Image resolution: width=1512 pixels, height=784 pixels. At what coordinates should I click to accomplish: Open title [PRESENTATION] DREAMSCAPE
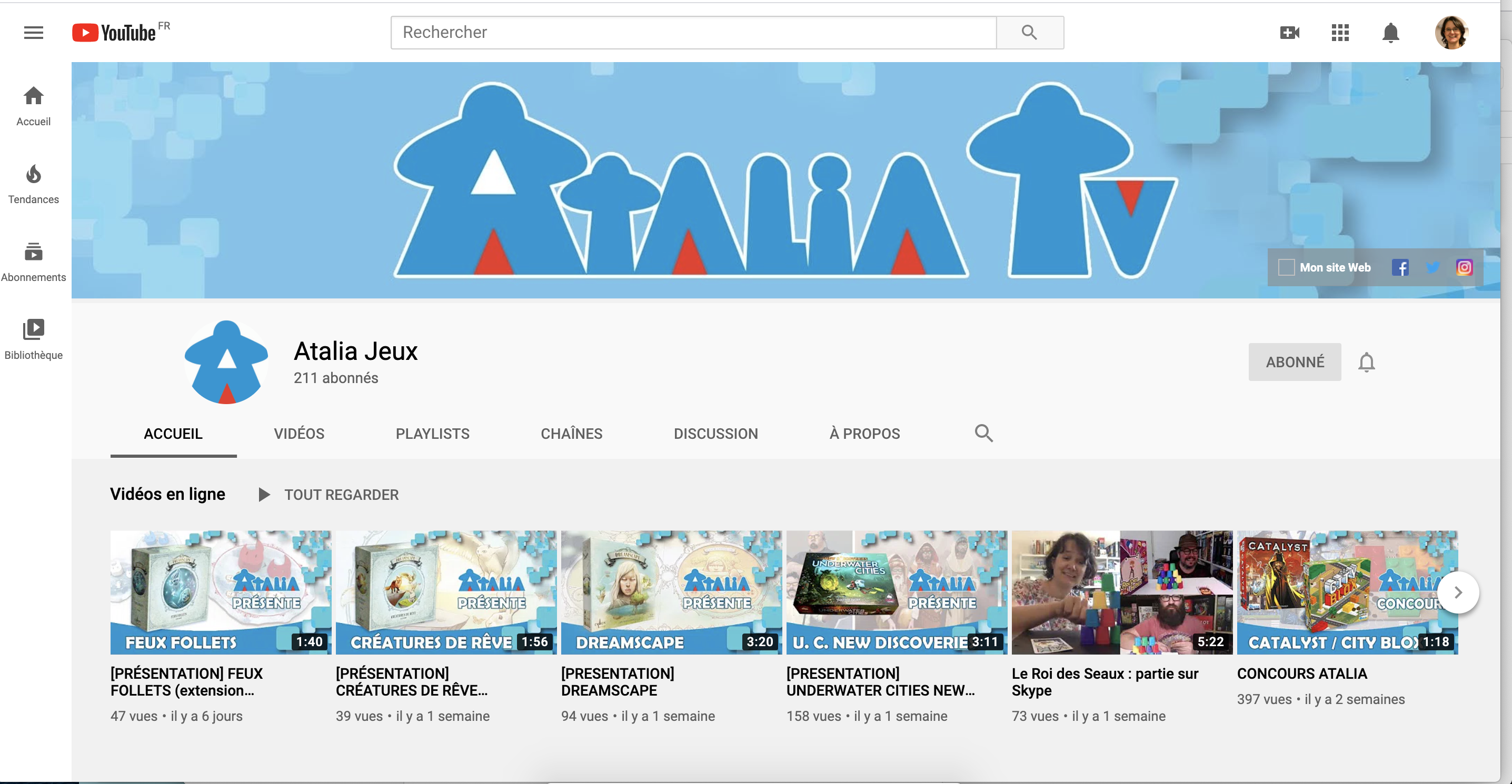tap(618, 682)
